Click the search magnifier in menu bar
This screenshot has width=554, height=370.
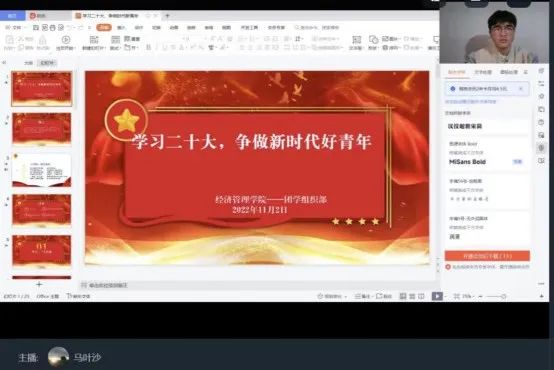297,28
